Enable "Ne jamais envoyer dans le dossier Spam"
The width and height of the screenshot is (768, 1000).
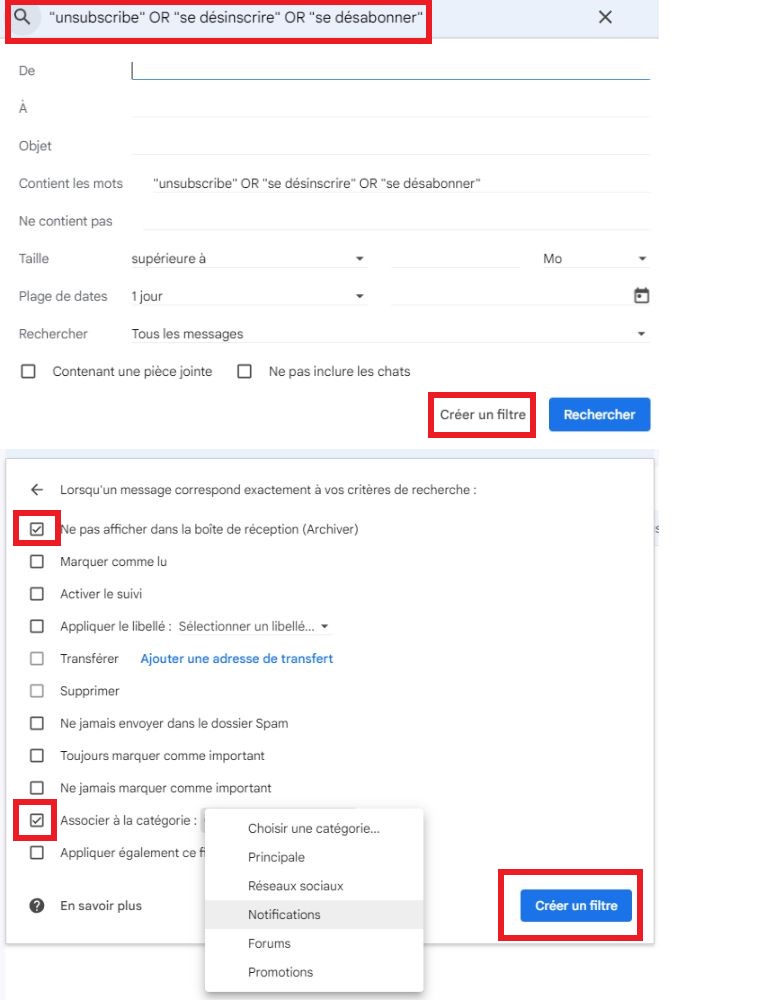(36, 723)
